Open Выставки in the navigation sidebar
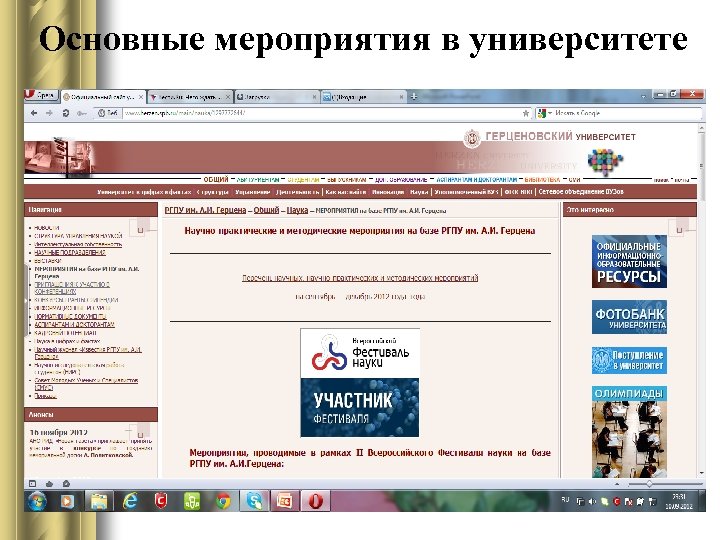The height and width of the screenshot is (540, 720). 48,260
